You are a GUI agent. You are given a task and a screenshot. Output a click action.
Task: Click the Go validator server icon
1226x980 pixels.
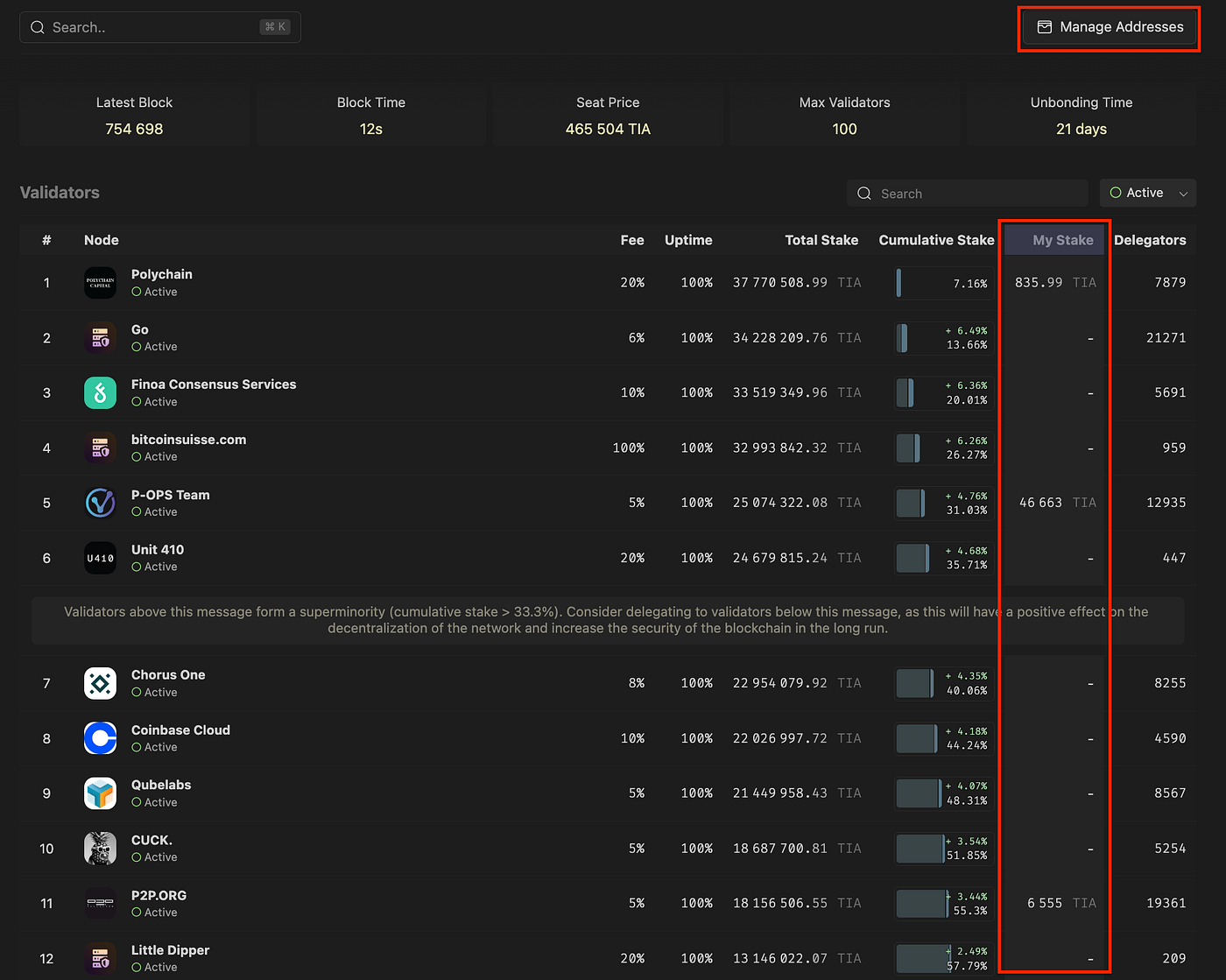pyautogui.click(x=100, y=338)
